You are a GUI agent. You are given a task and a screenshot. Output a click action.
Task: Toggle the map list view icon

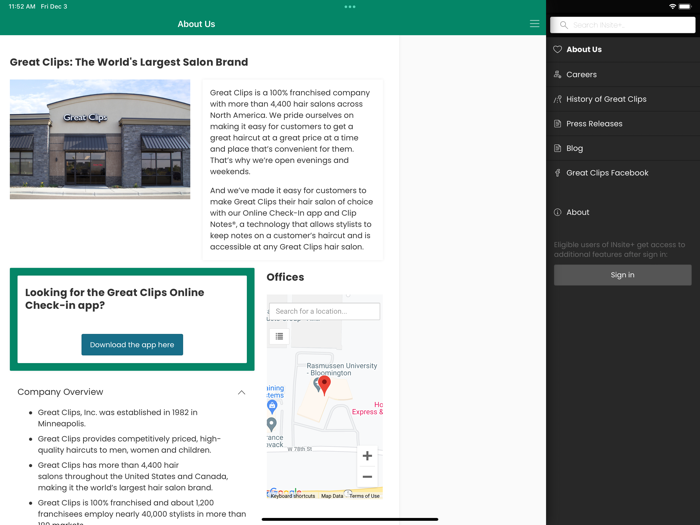pyautogui.click(x=279, y=336)
